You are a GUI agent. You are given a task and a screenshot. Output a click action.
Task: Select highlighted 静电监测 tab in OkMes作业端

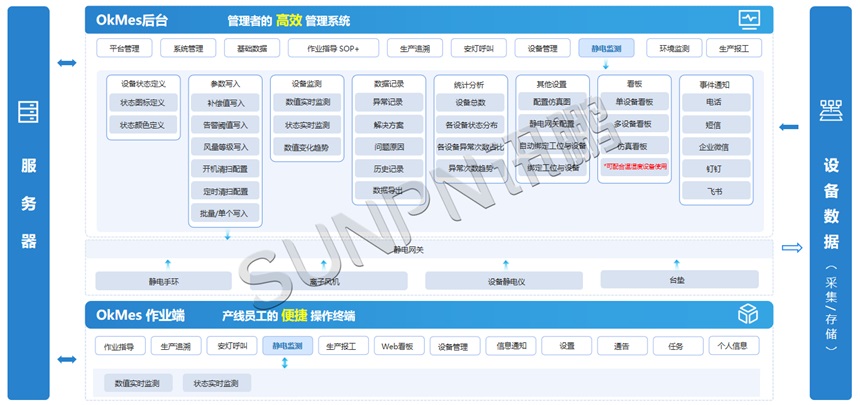tap(288, 346)
